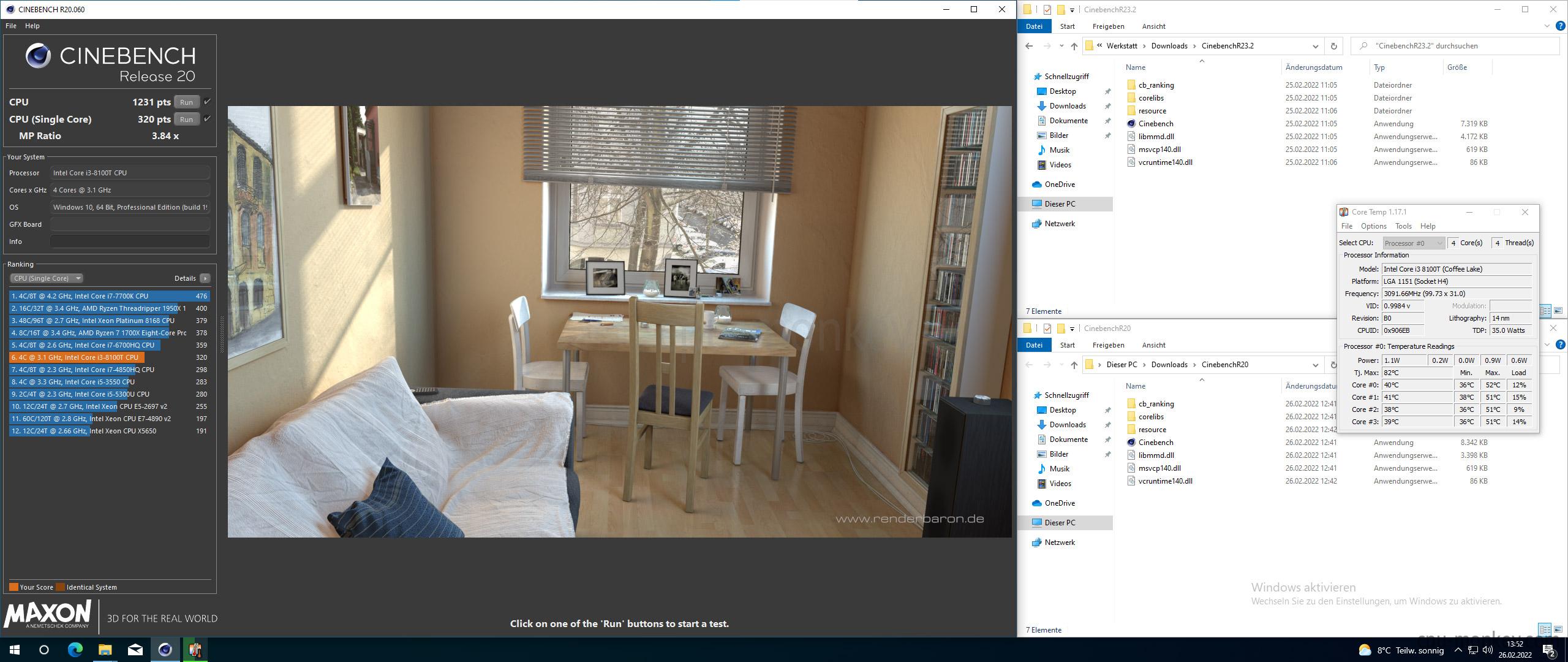Switch to Core Temp taskbar icon
This screenshot has width=1568, height=662.
195,650
